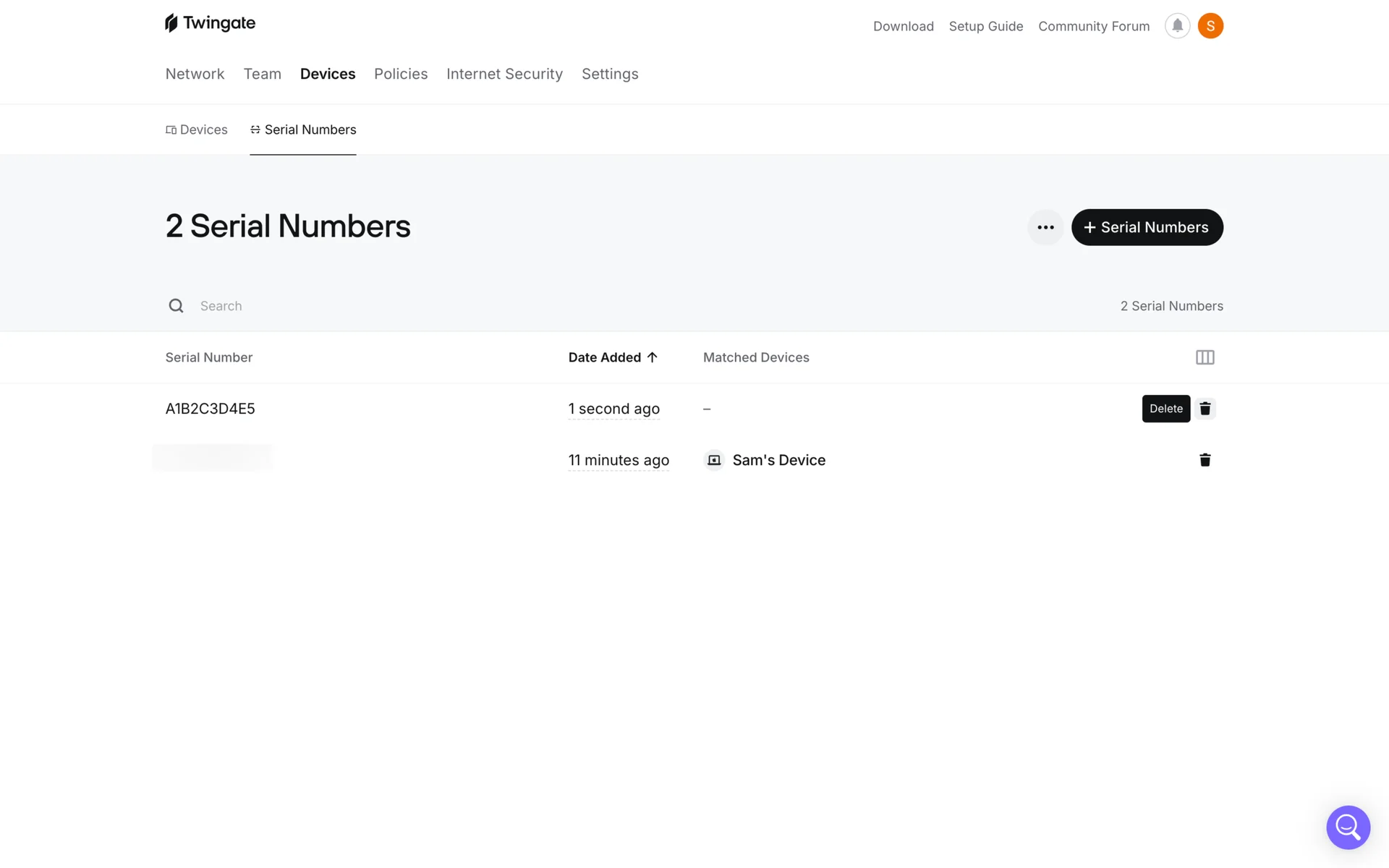Add new Serial Numbers button
The image size is (1389, 868).
(1147, 227)
